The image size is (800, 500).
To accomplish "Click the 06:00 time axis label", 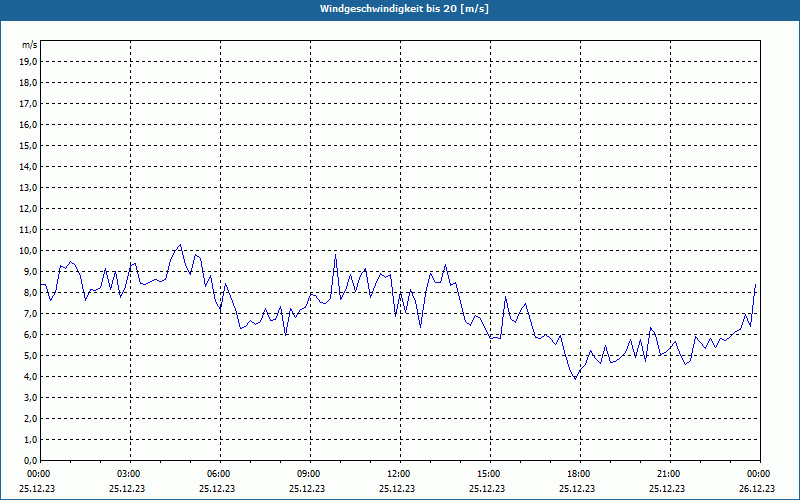I will [220, 474].
